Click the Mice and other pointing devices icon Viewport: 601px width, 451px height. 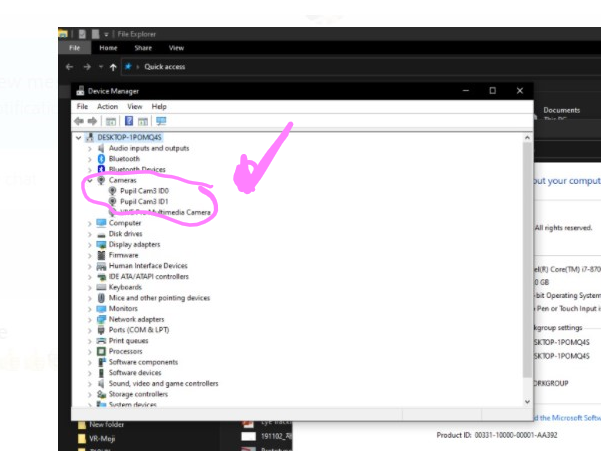[x=101, y=298]
